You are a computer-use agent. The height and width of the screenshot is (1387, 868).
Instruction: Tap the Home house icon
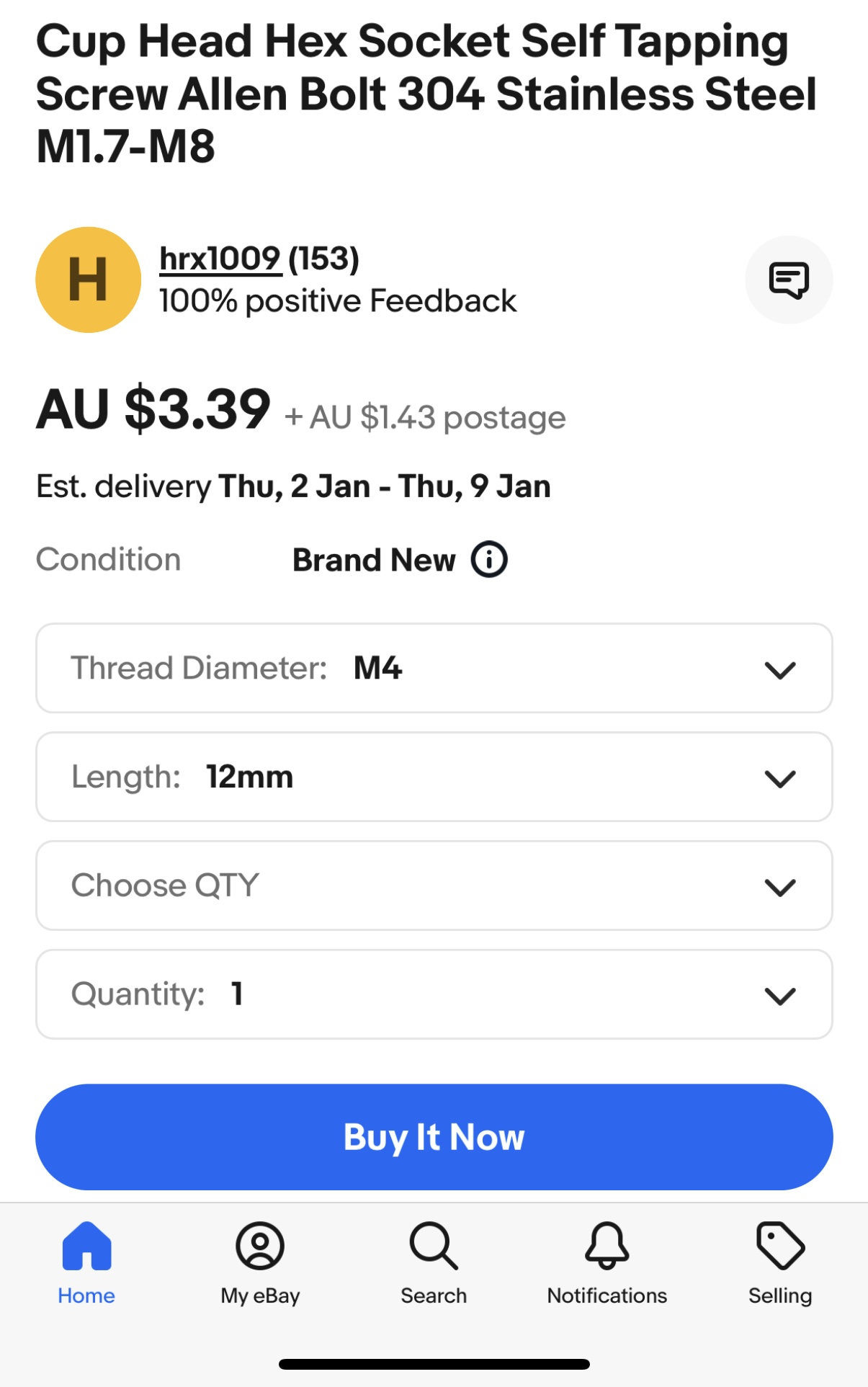tap(86, 1245)
